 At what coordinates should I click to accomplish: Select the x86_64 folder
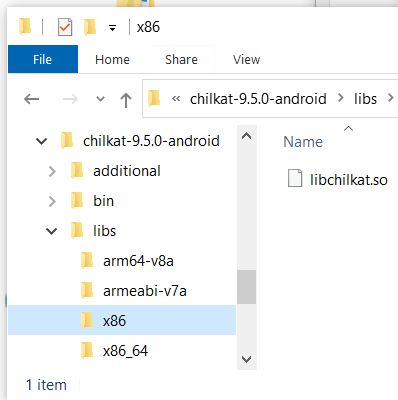point(125,351)
